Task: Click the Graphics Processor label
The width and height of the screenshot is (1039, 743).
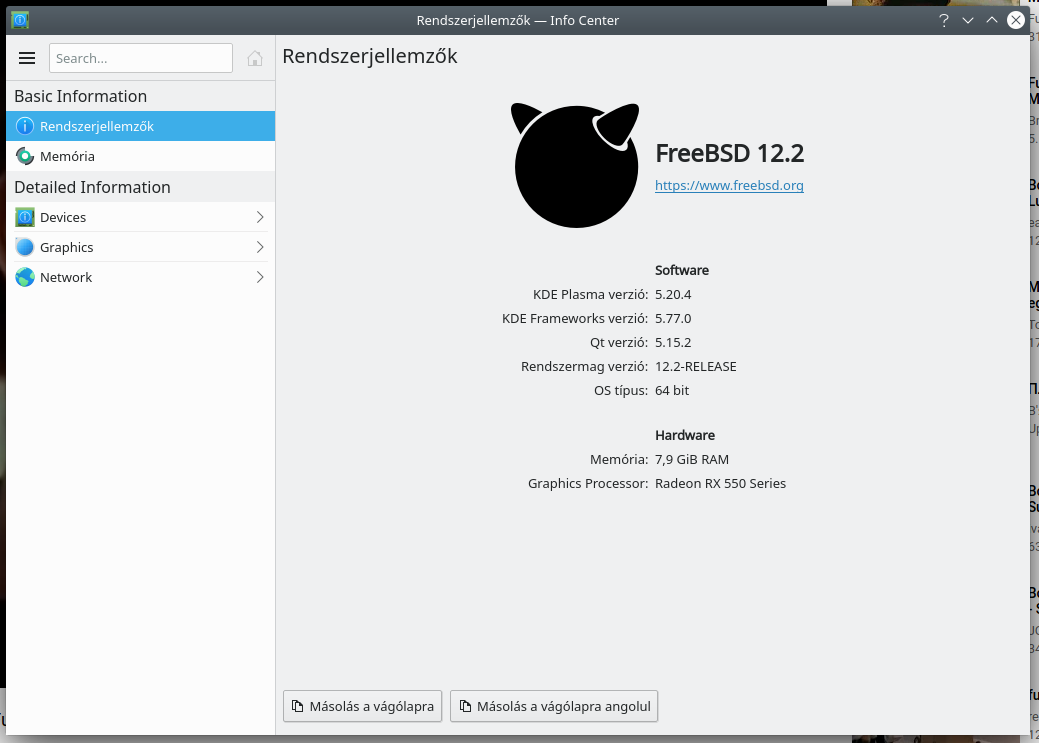Action: pos(588,483)
